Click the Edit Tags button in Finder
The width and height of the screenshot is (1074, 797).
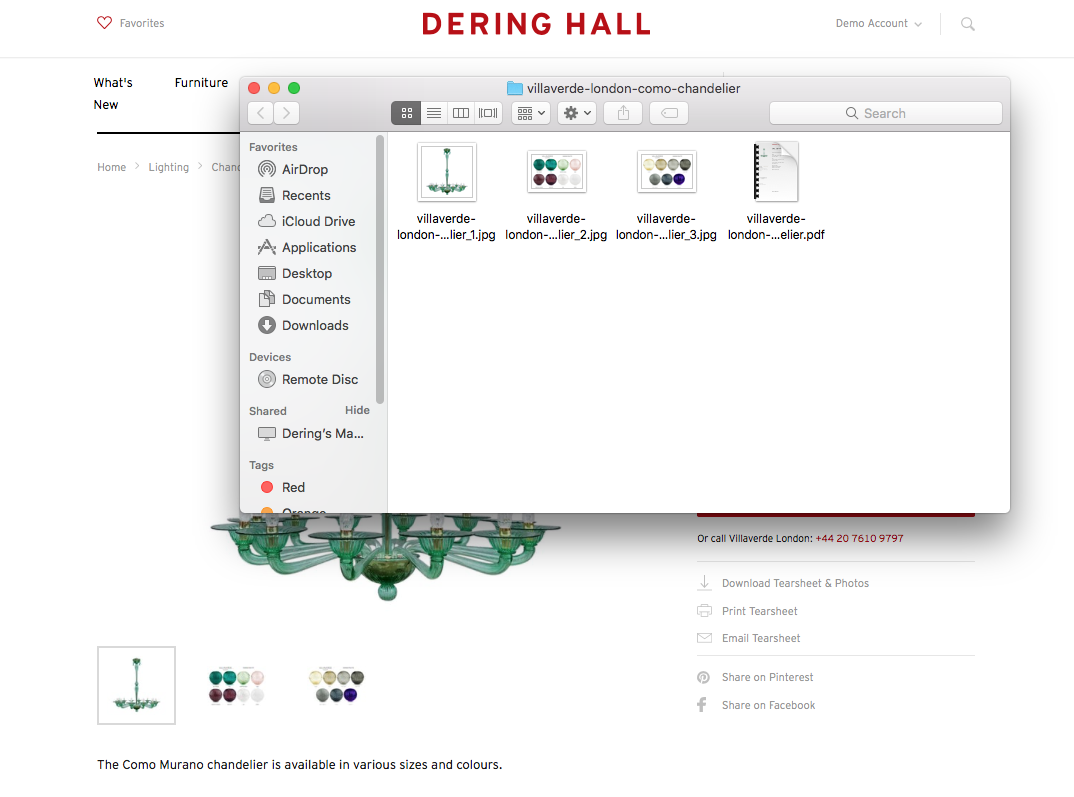click(x=669, y=113)
